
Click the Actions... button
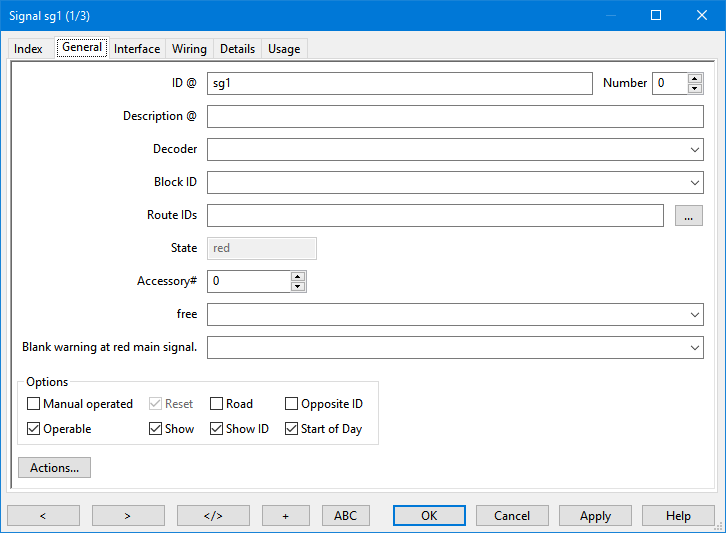tap(54, 467)
